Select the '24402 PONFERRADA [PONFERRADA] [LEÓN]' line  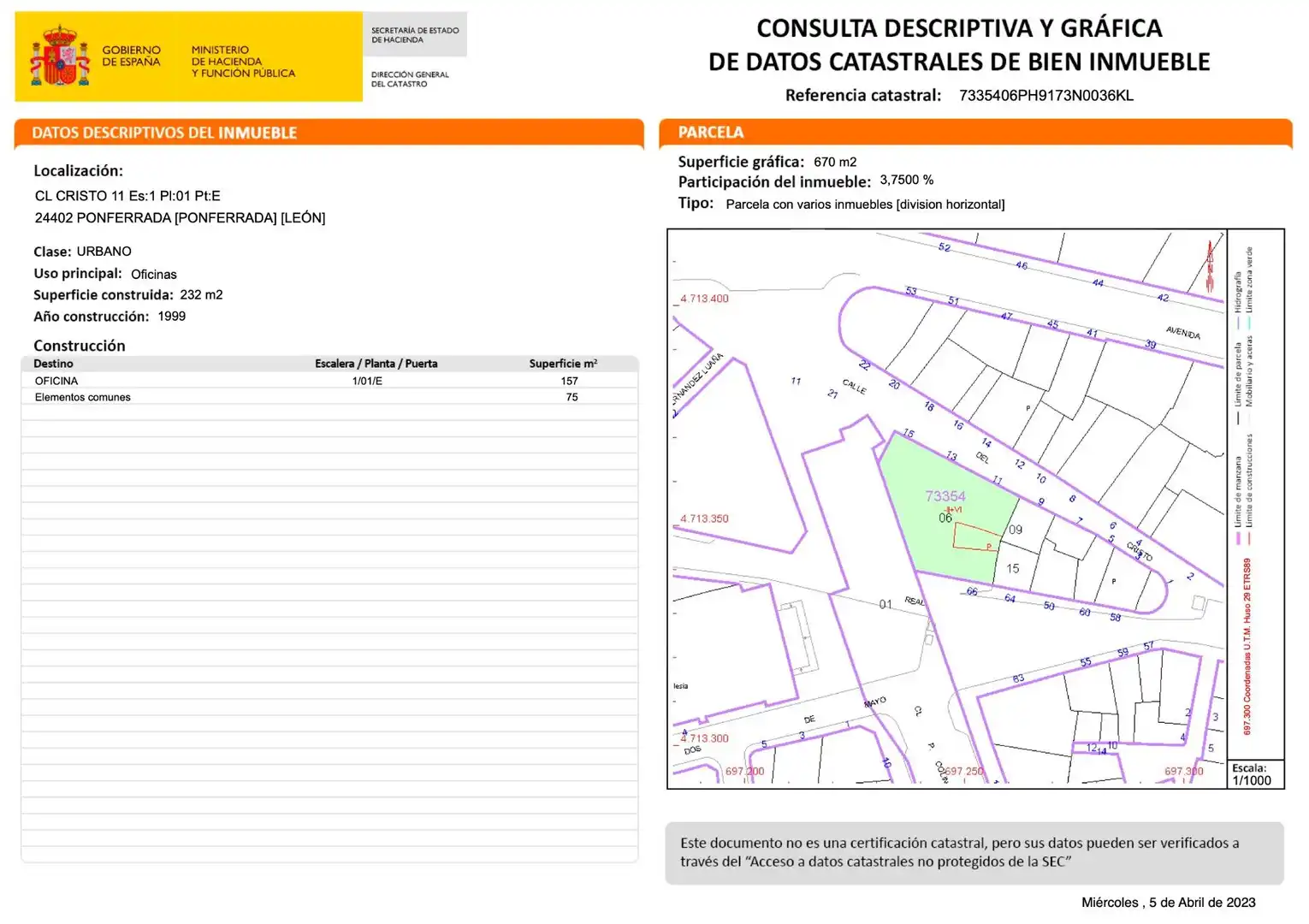pos(180,218)
